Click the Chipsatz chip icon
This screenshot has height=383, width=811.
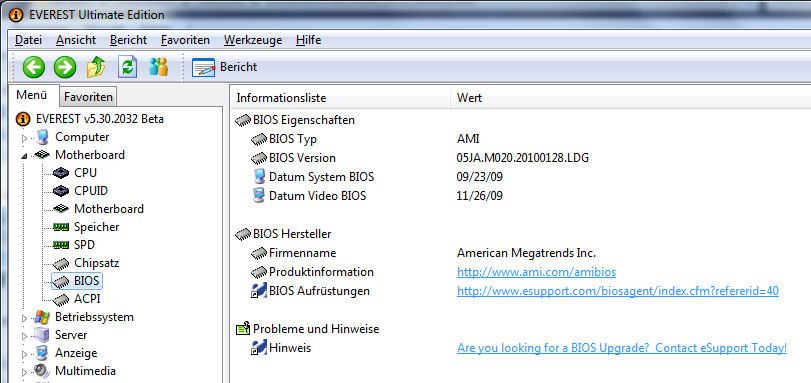tap(61, 263)
